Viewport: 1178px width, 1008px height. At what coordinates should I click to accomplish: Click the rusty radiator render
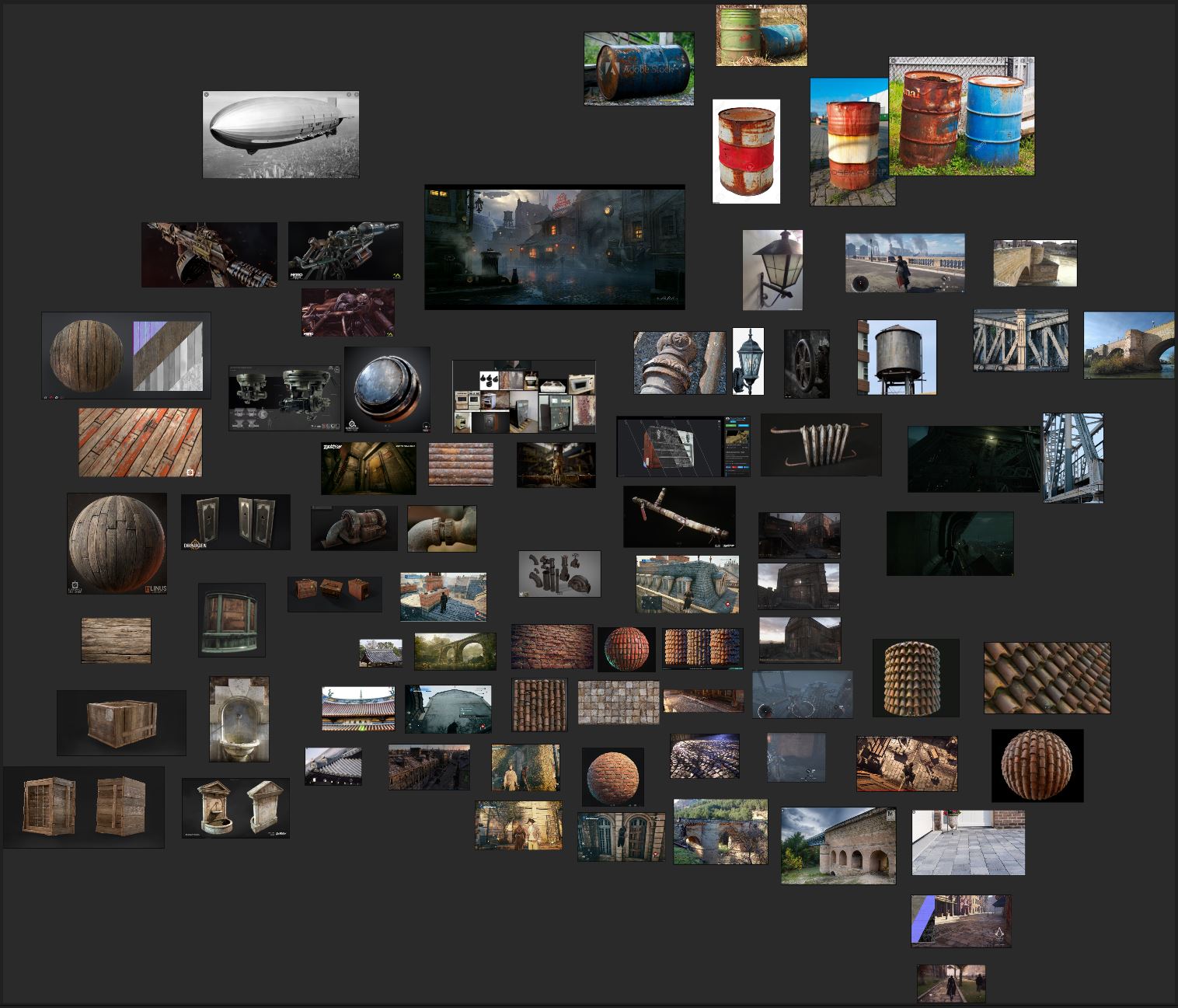(x=821, y=445)
